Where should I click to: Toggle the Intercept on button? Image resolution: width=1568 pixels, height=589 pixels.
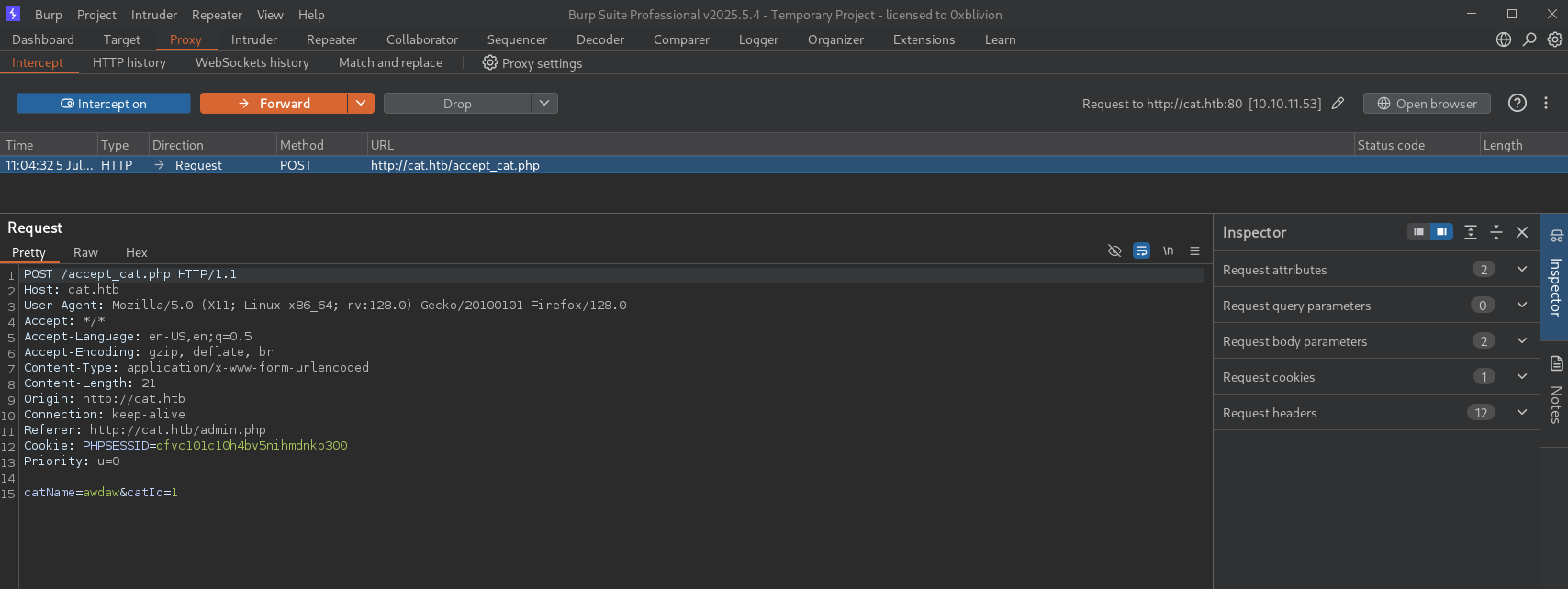(104, 104)
